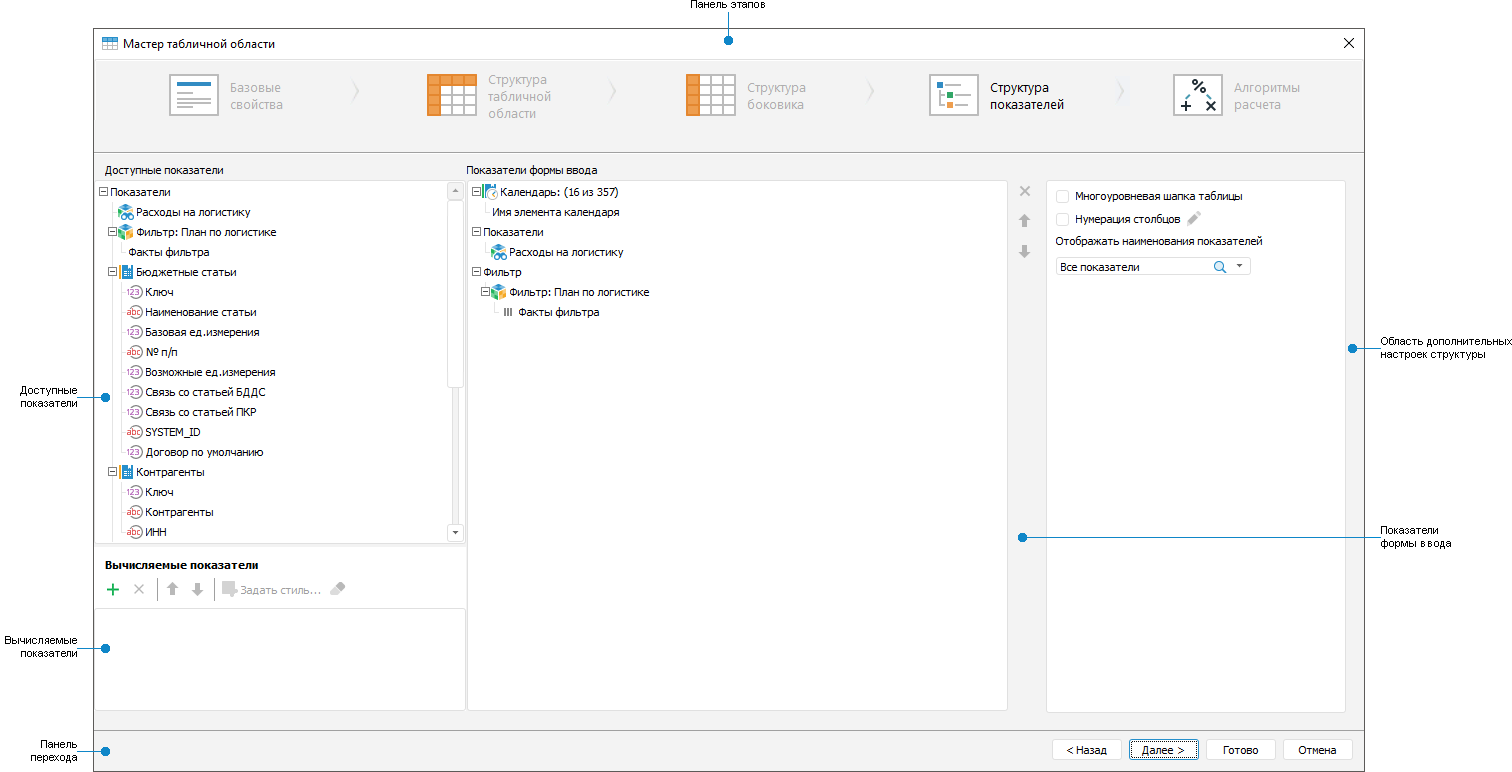Screen dimensions: 1512x772
Task: Click the Контрагенты dictionary icon
Action: (x=126, y=472)
